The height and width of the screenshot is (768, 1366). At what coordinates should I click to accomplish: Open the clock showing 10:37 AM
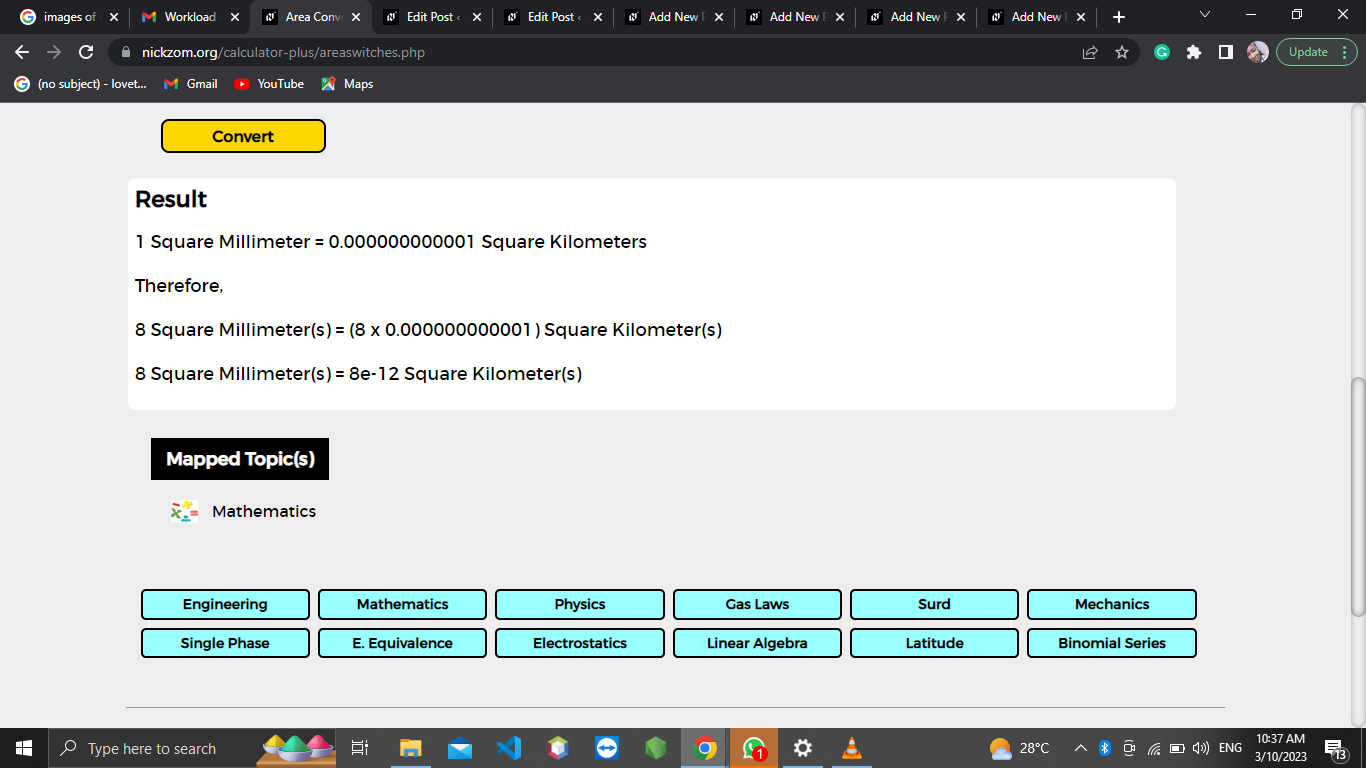[1281, 748]
